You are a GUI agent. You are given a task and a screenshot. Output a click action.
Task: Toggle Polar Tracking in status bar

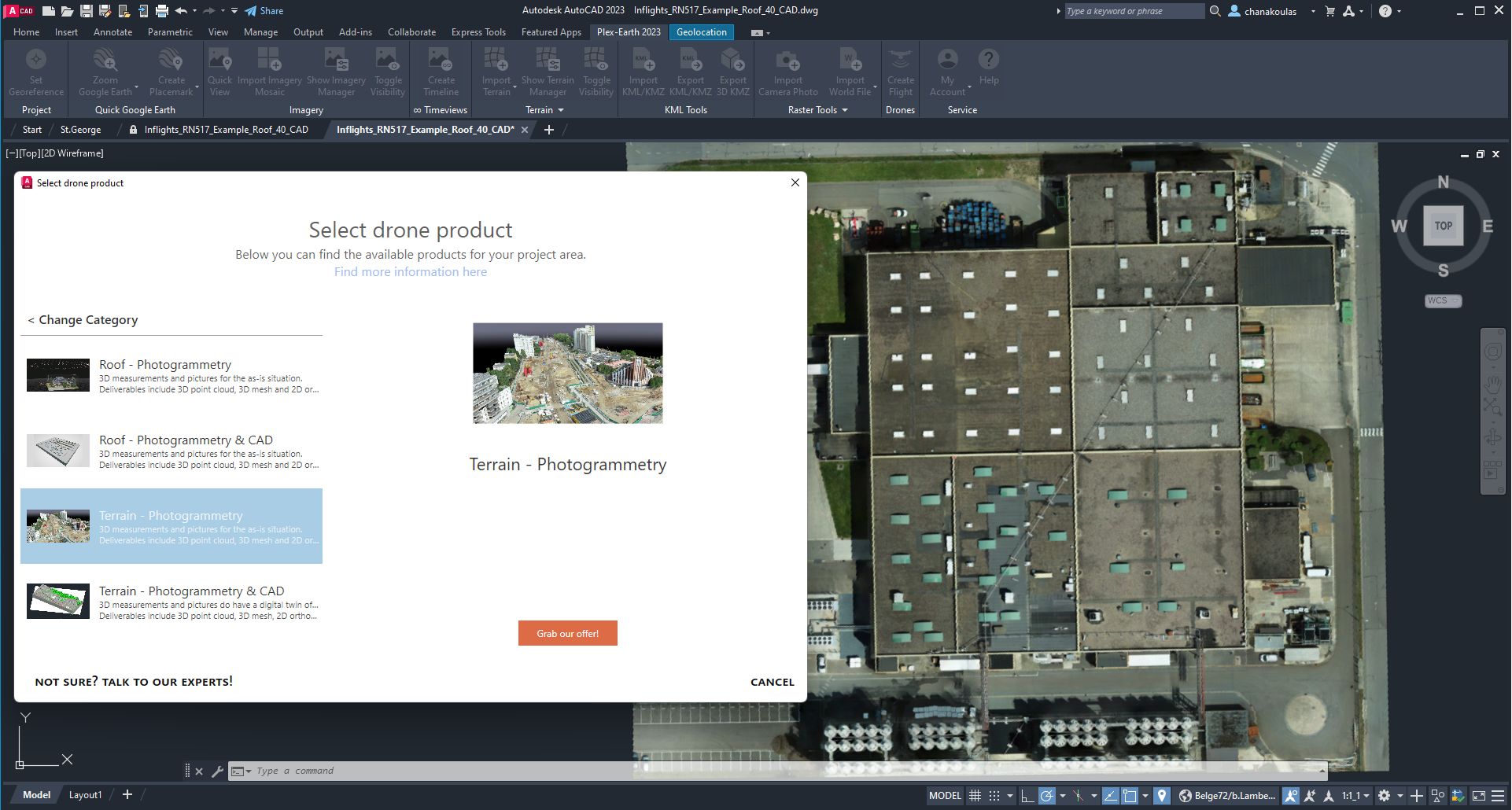pos(1046,796)
